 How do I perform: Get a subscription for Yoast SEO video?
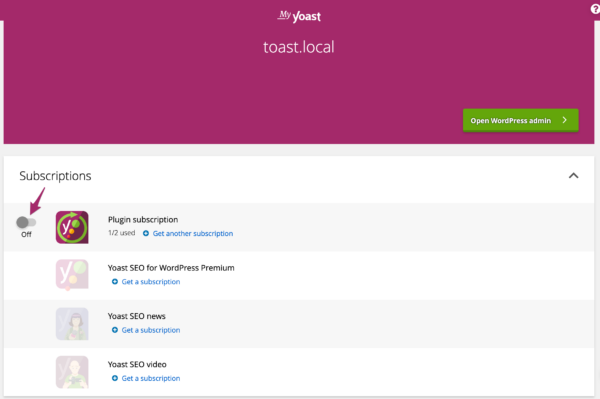pyautogui.click(x=151, y=378)
